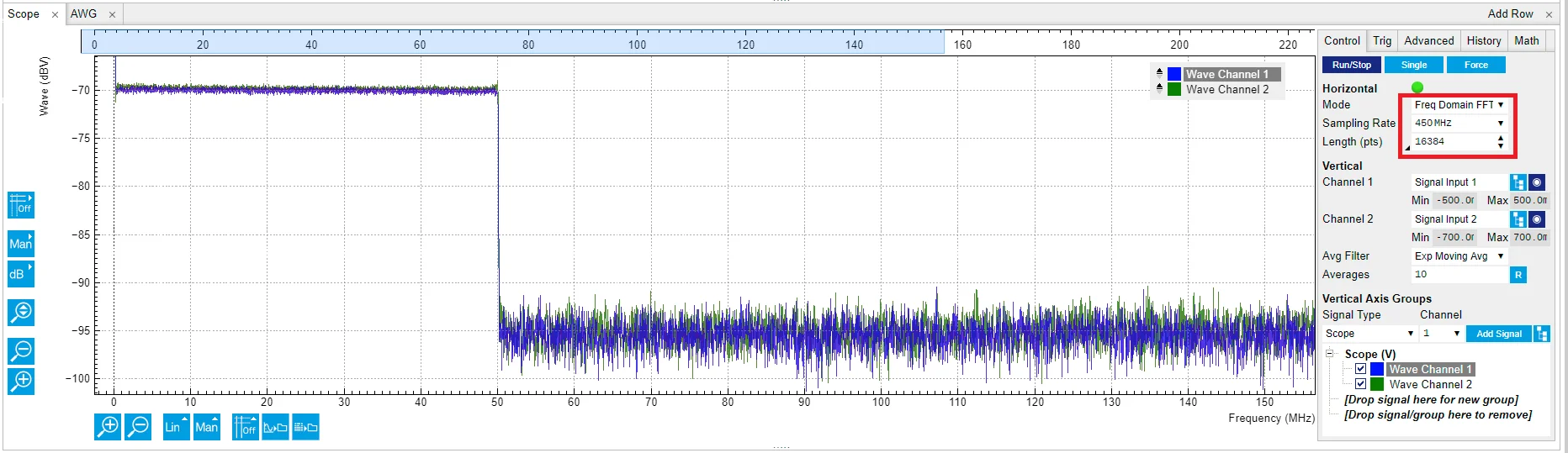Screen dimensions: 1568x453
Task: Open the Channel number dropdown
Action: pos(1442,334)
